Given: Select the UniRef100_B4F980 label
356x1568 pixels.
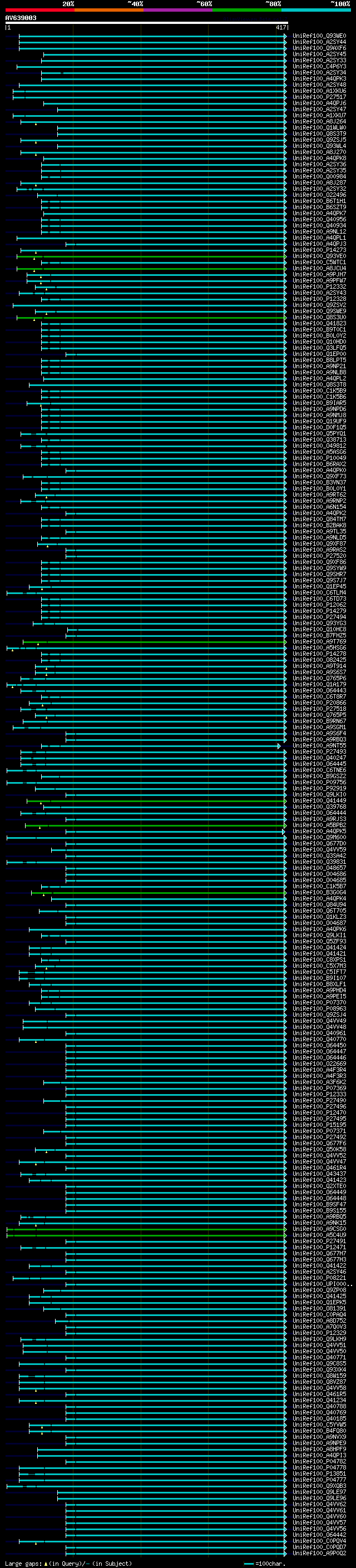Looking at the screenshot, I should (x=319, y=1431).
